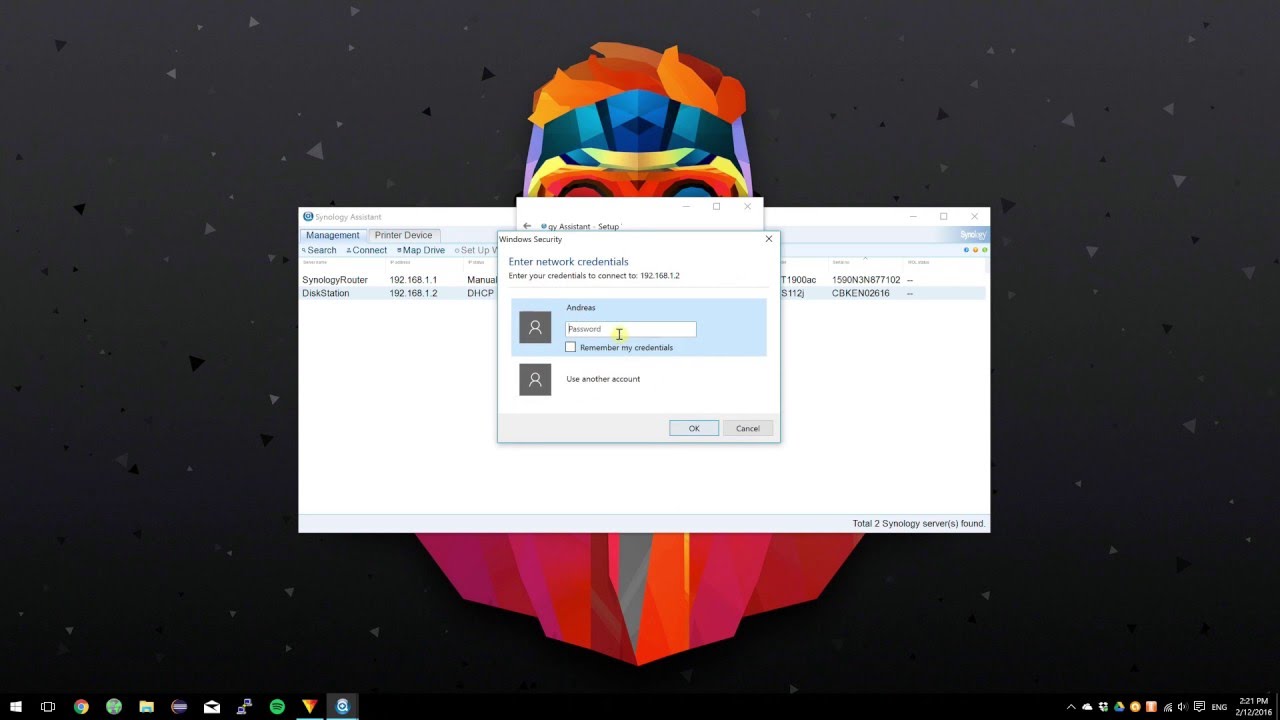1280x720 pixels.
Task: Open Google Chrome from taskbar
Action: tap(81, 706)
